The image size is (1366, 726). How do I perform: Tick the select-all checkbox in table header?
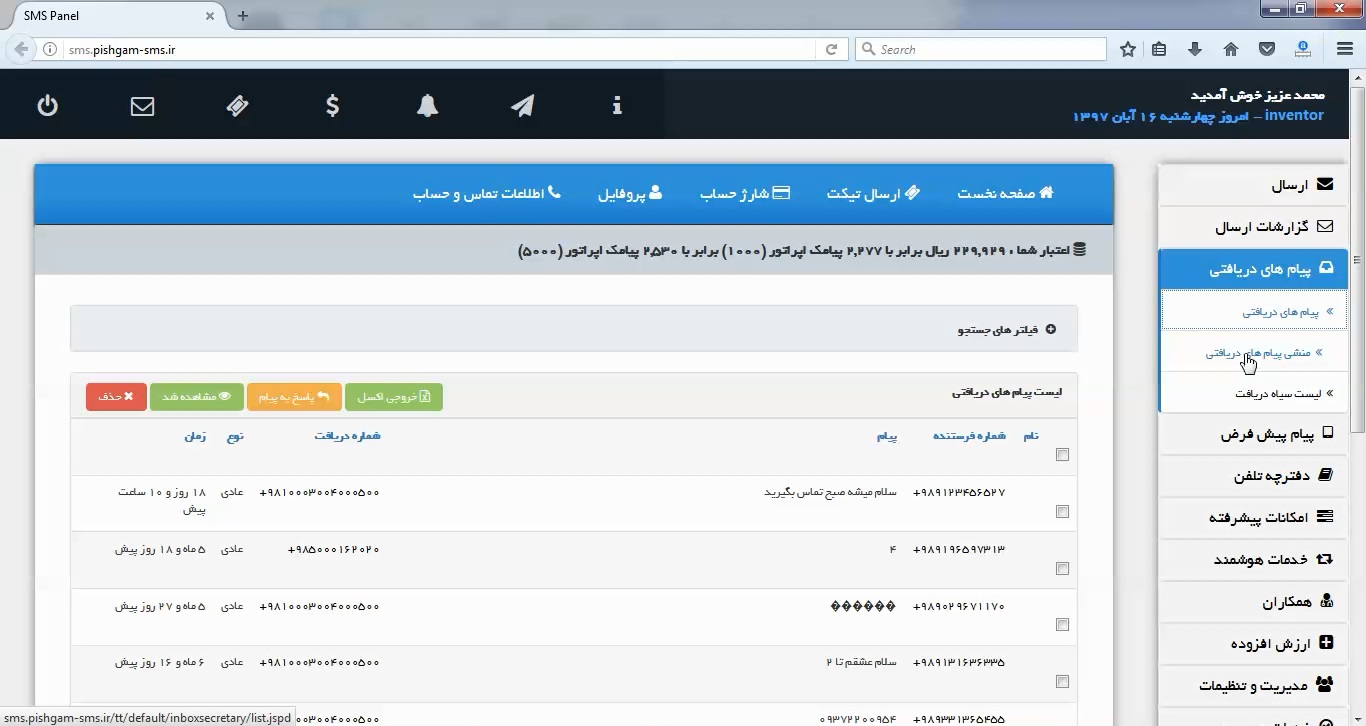tap(1062, 454)
